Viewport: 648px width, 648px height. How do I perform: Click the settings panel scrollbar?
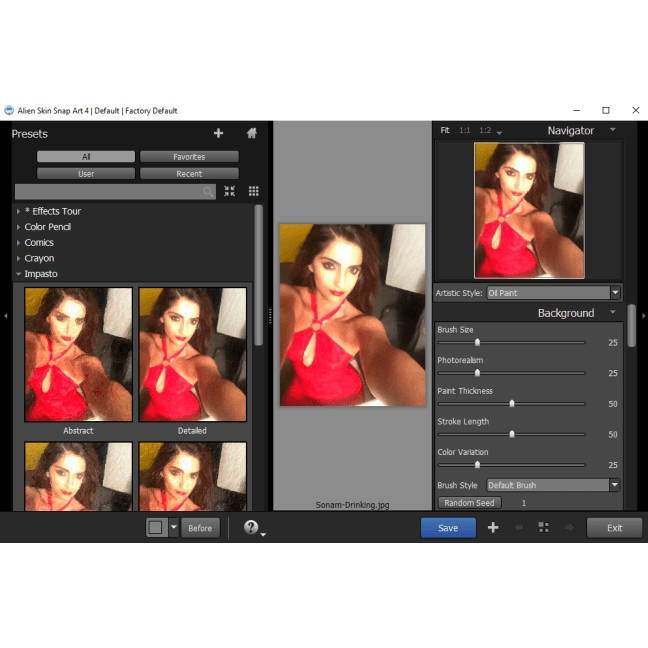pyautogui.click(x=631, y=326)
